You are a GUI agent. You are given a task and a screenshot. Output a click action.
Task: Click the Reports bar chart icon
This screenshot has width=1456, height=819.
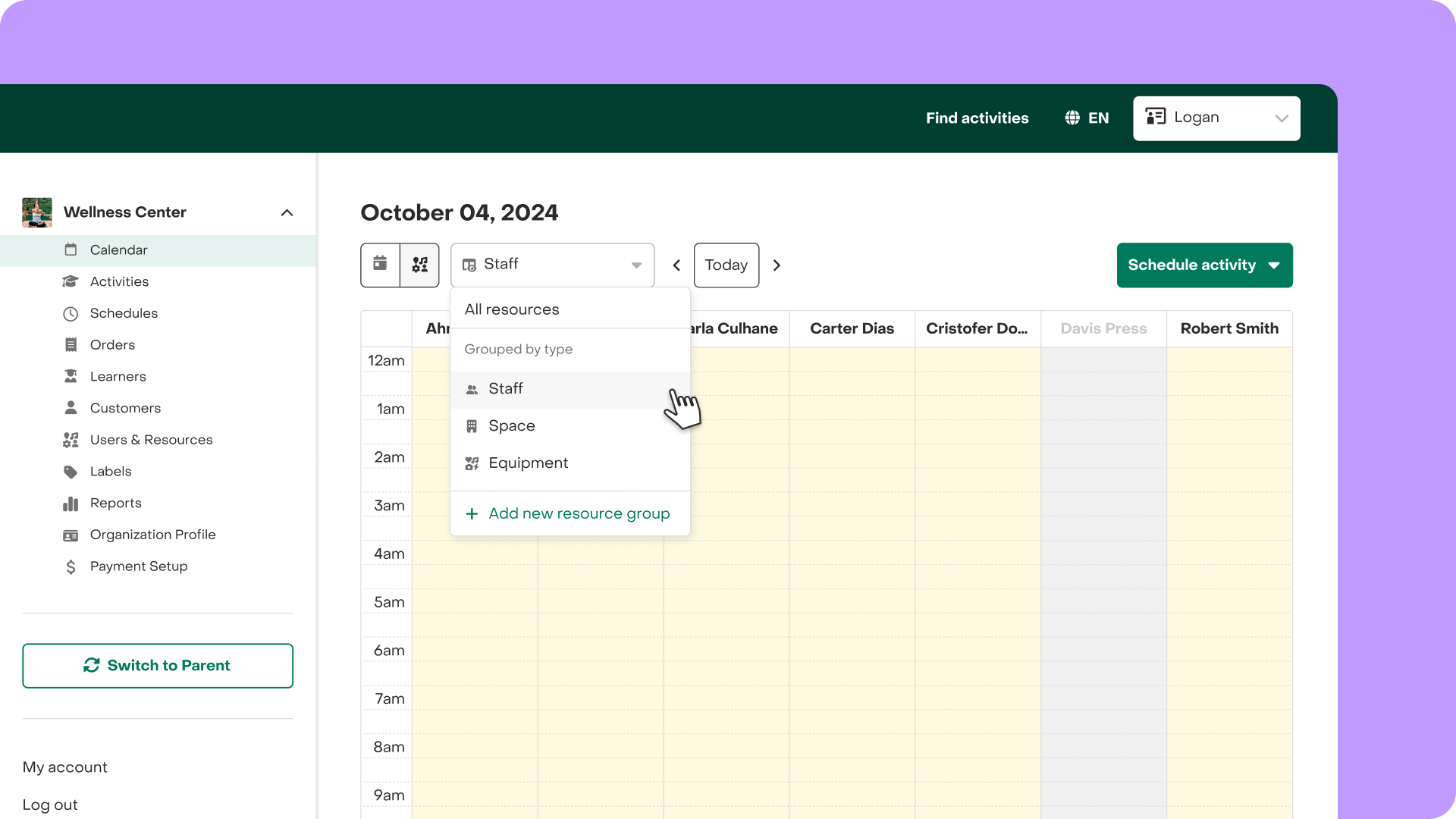coord(71,504)
